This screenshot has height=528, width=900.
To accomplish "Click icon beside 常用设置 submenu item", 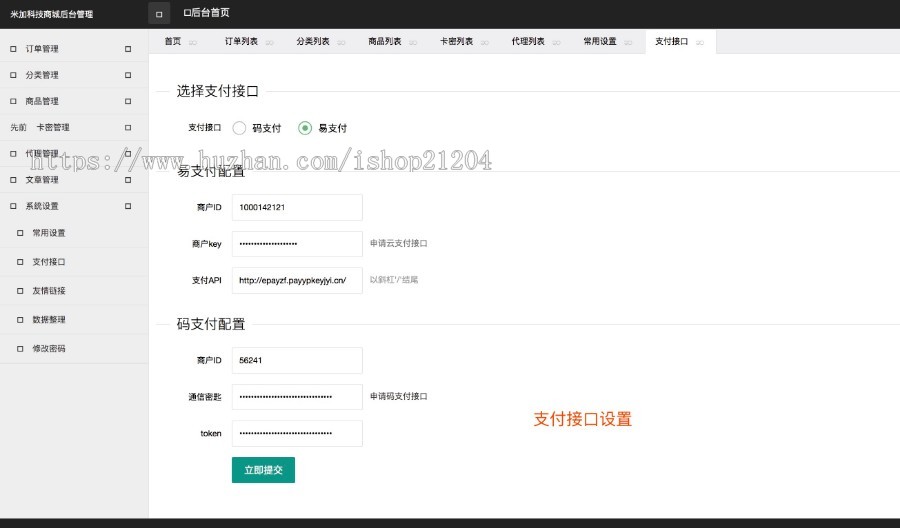I will pos(20,233).
